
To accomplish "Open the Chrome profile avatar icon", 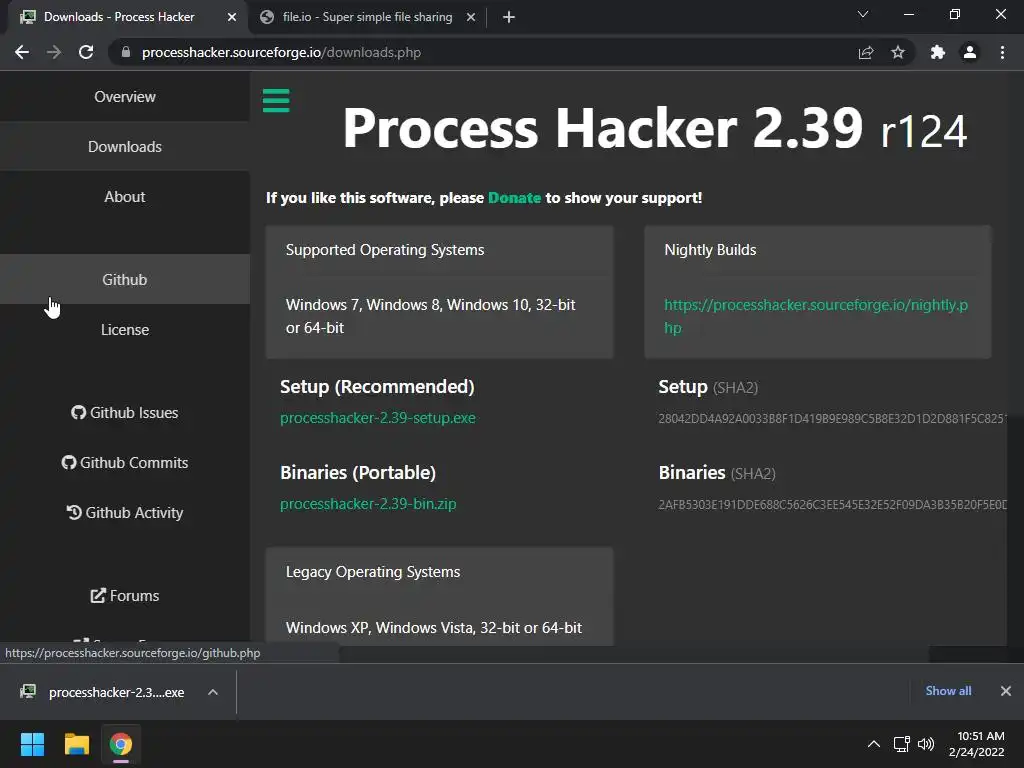I will 970,52.
